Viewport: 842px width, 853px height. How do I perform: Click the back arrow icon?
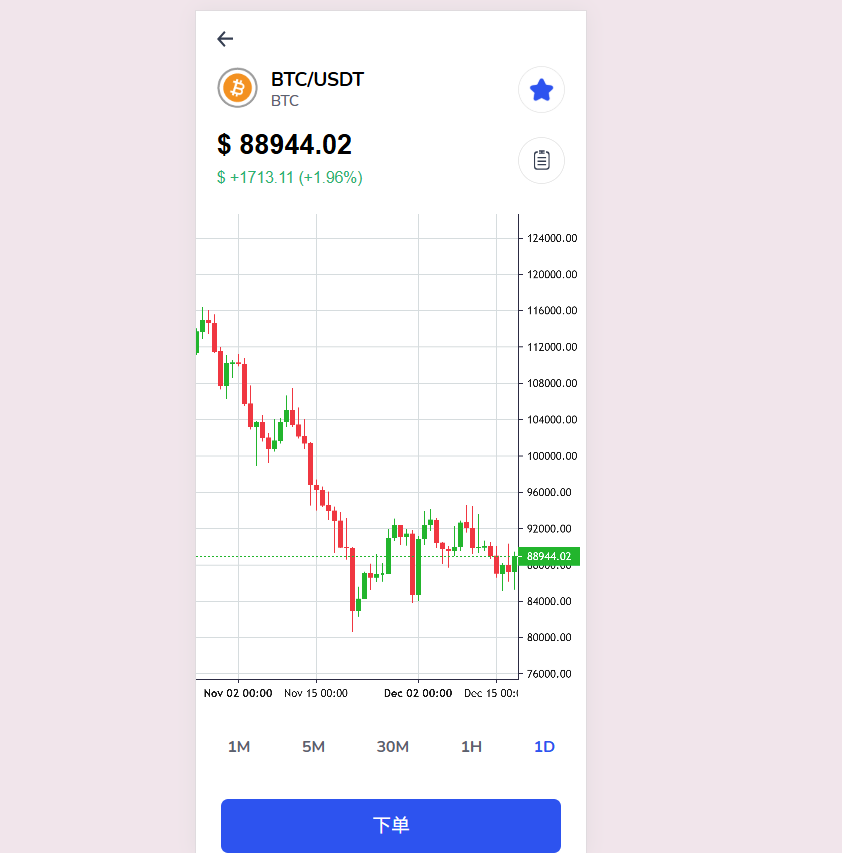pos(225,39)
